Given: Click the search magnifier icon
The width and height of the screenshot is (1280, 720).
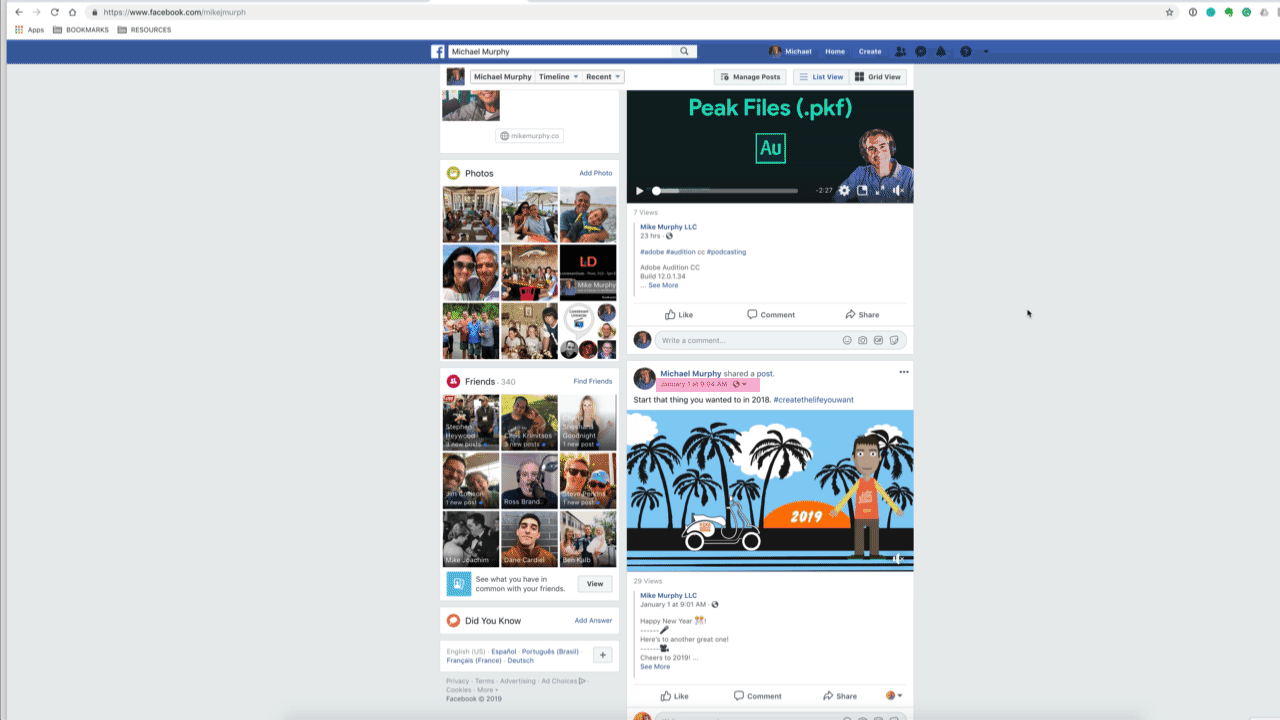Looking at the screenshot, I should point(685,52).
